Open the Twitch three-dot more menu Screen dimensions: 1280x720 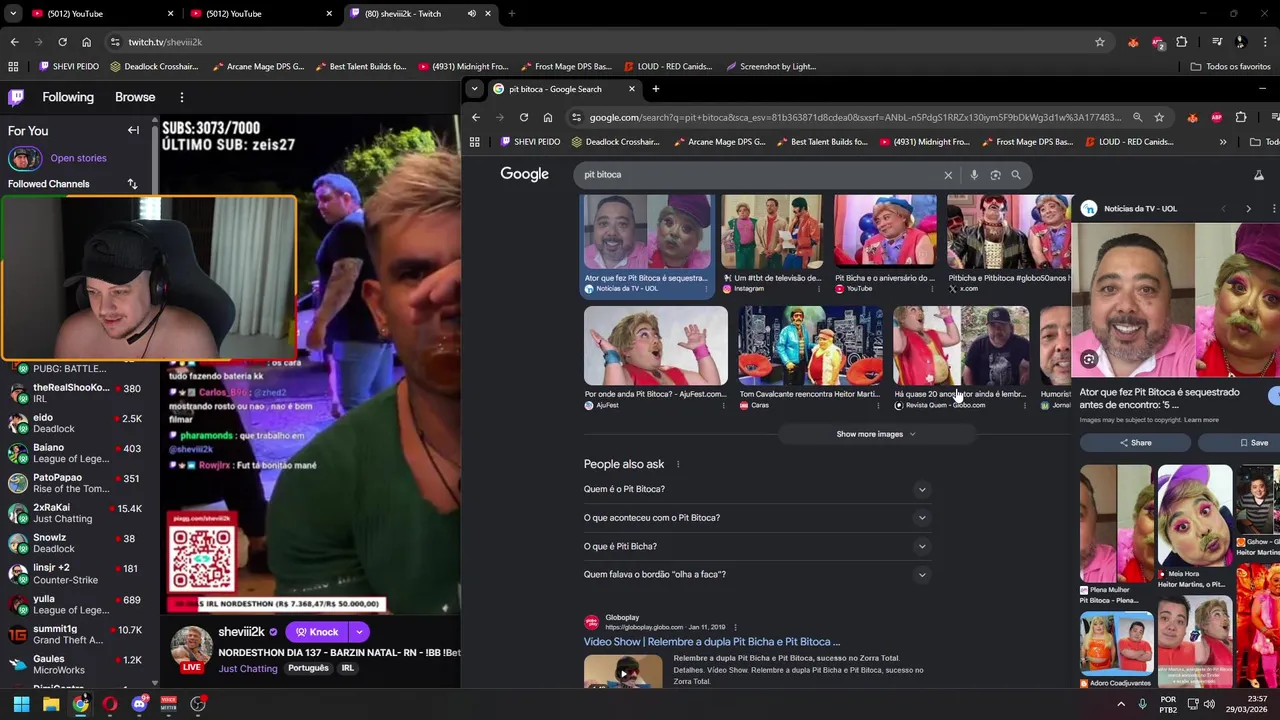pos(181,97)
